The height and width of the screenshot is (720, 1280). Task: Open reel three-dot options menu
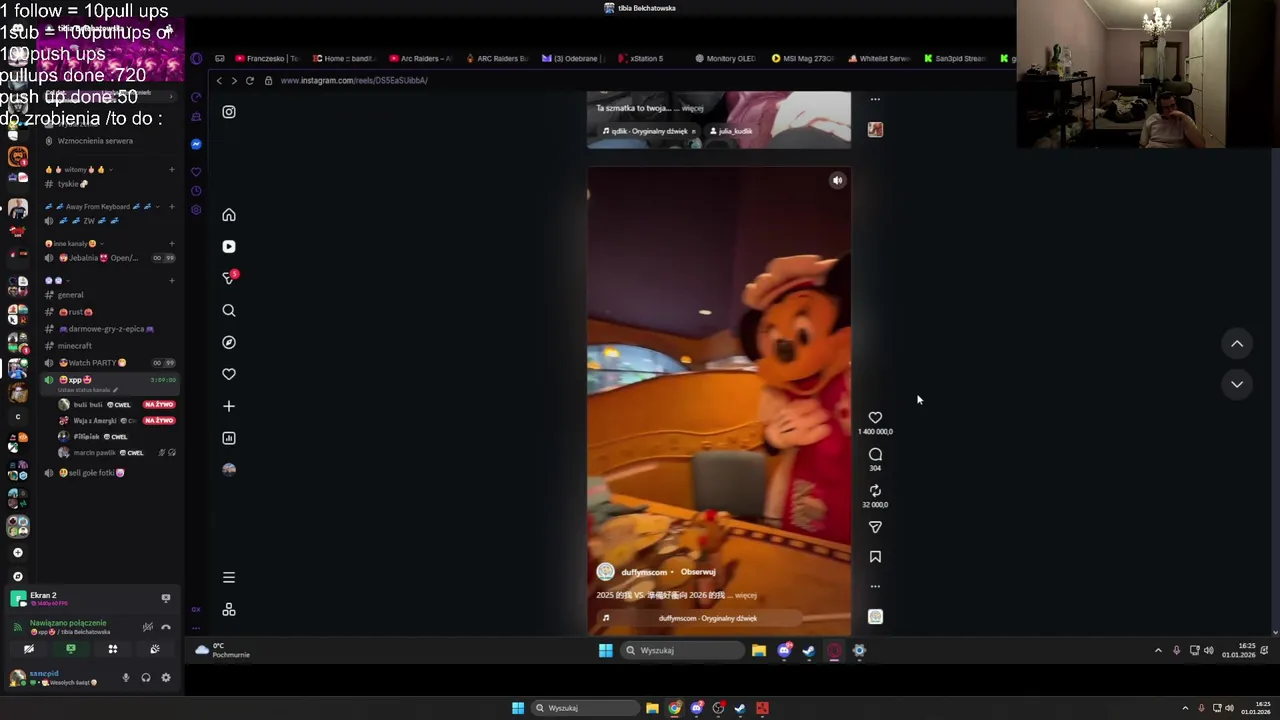pos(875,587)
